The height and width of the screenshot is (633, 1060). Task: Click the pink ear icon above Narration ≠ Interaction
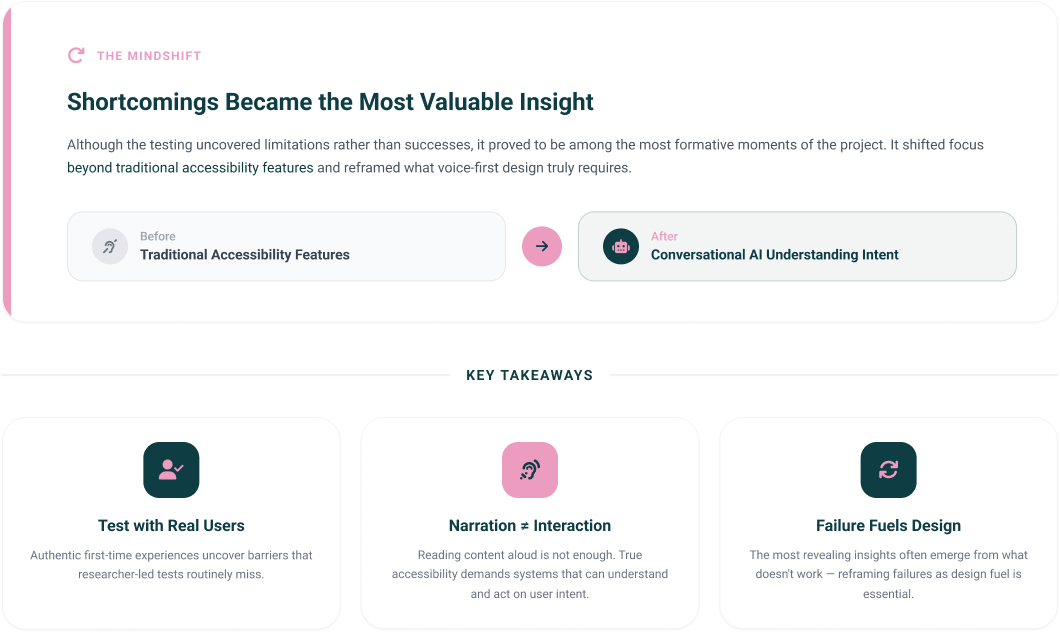coord(530,470)
